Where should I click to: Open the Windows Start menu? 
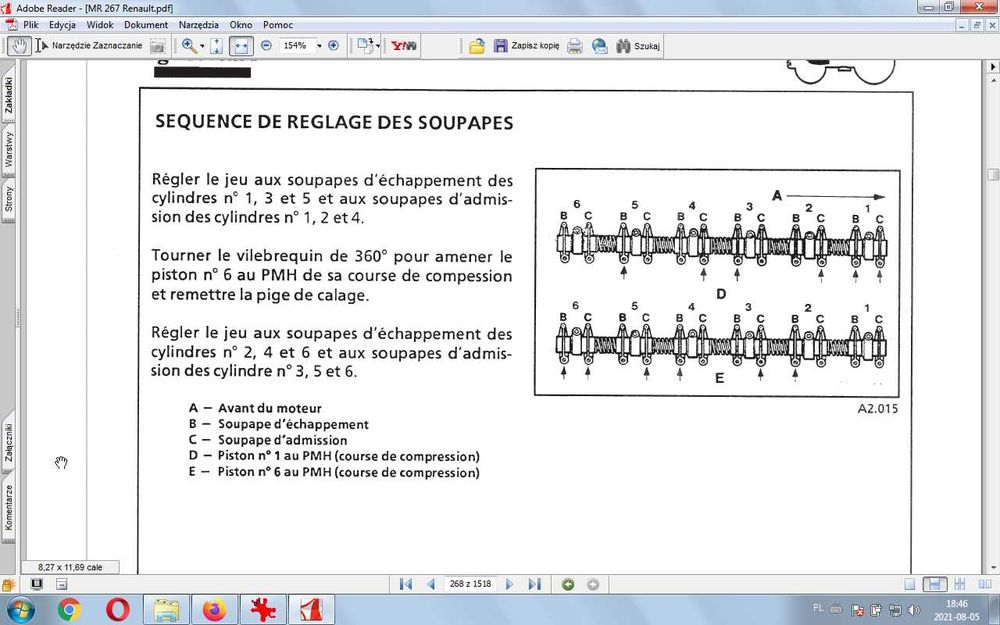coord(21,610)
